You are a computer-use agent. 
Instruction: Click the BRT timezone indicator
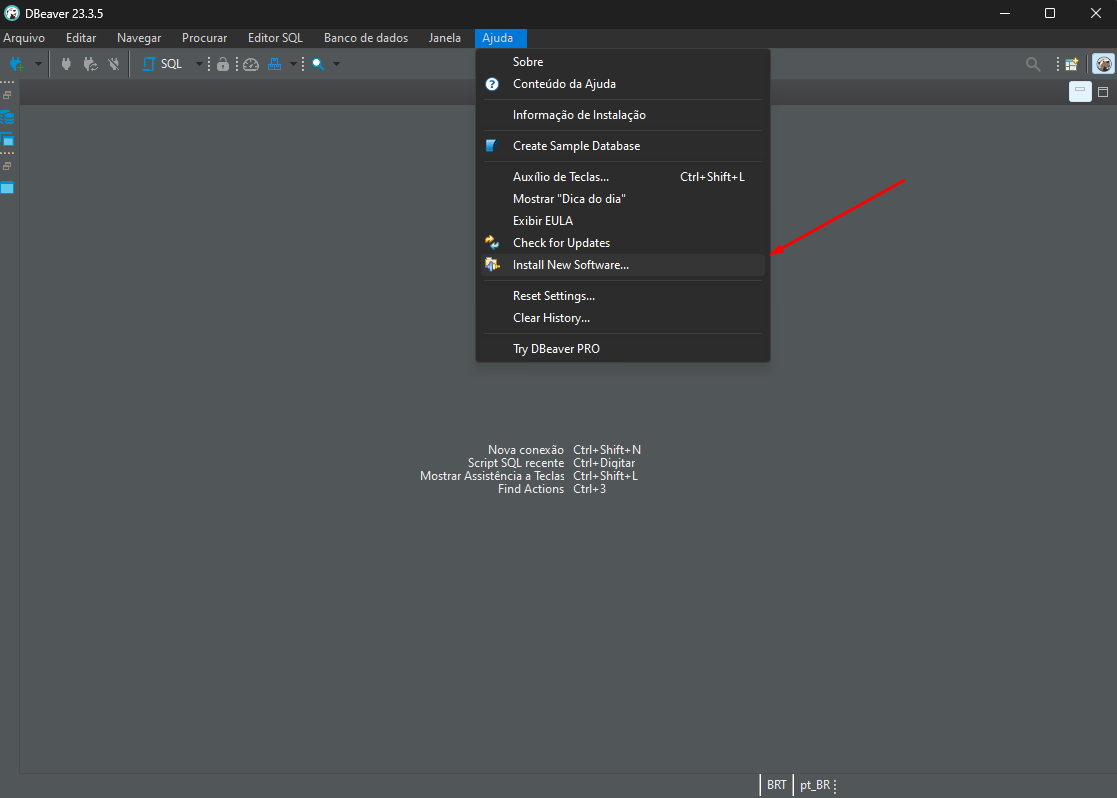point(777,785)
